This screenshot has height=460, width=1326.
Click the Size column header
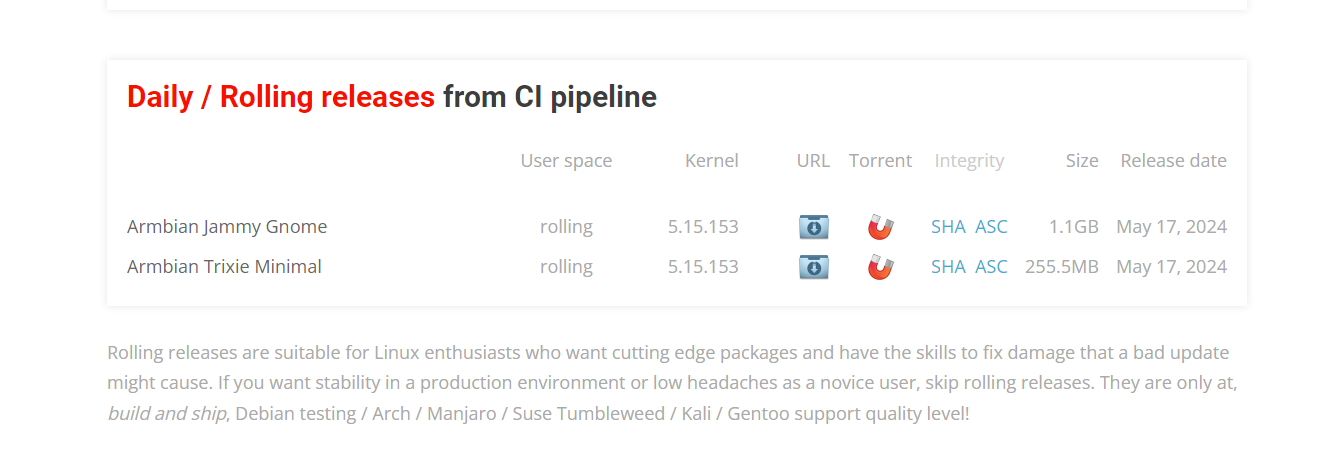(1082, 160)
